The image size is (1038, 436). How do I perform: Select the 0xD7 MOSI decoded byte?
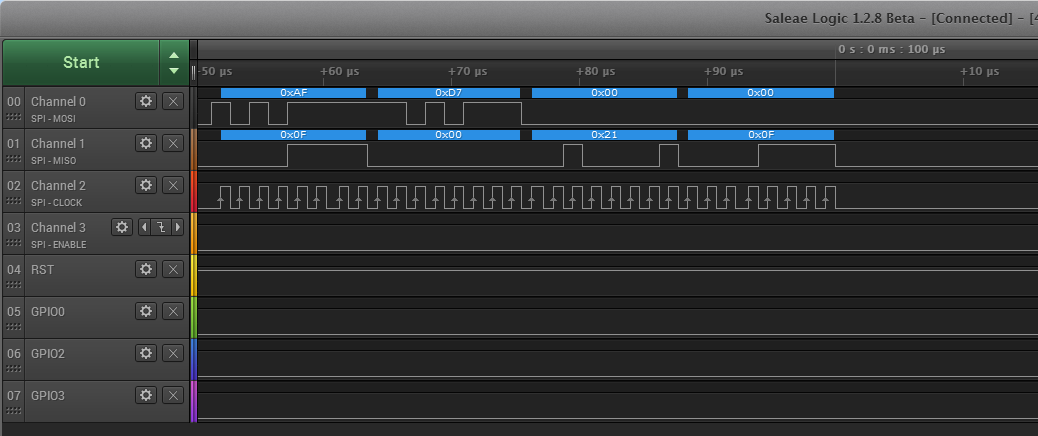(x=449, y=93)
